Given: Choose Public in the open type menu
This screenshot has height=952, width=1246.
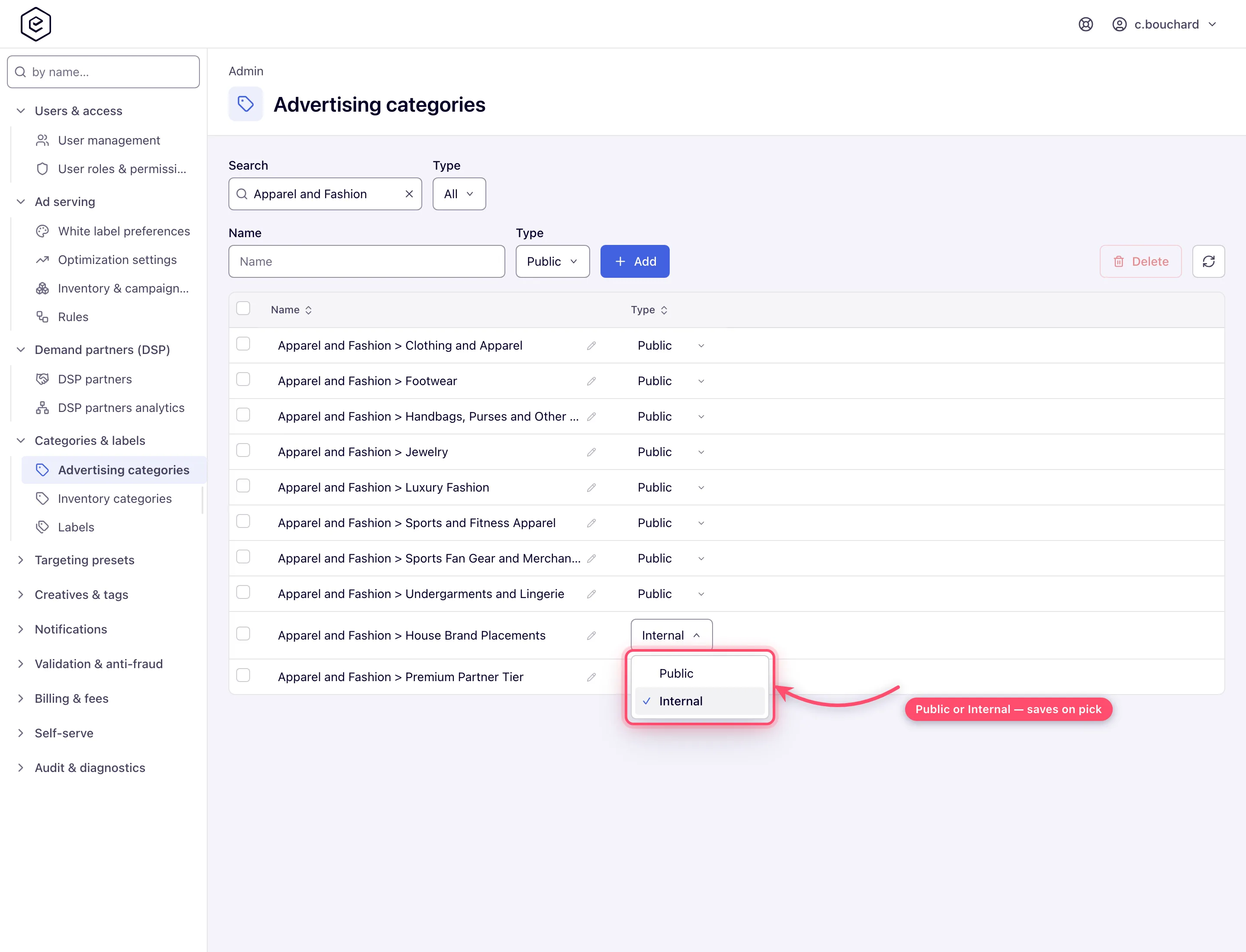Looking at the screenshot, I should coord(700,673).
